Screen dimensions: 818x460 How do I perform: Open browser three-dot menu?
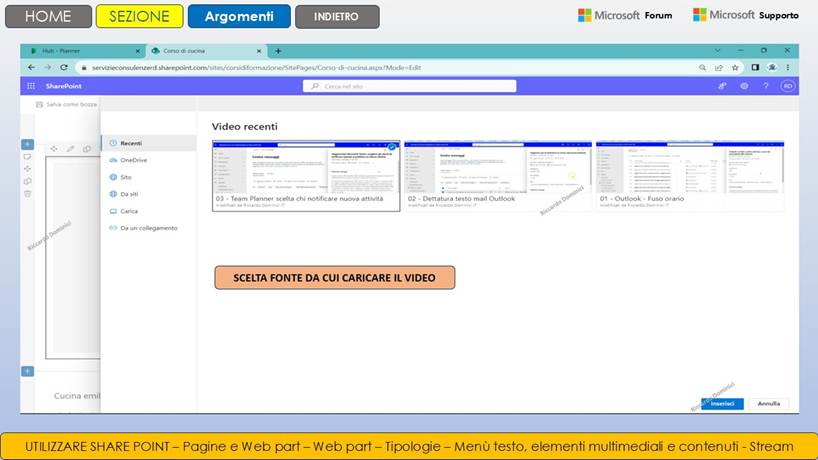pyautogui.click(x=788, y=67)
